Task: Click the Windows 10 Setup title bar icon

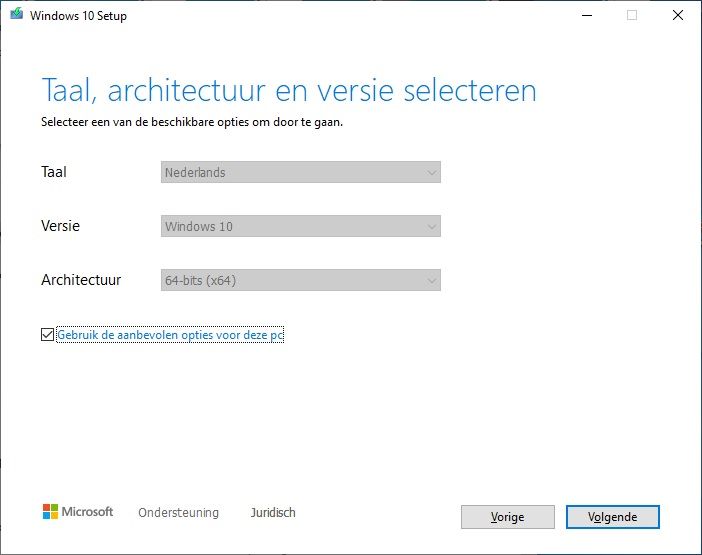Action: tap(17, 14)
